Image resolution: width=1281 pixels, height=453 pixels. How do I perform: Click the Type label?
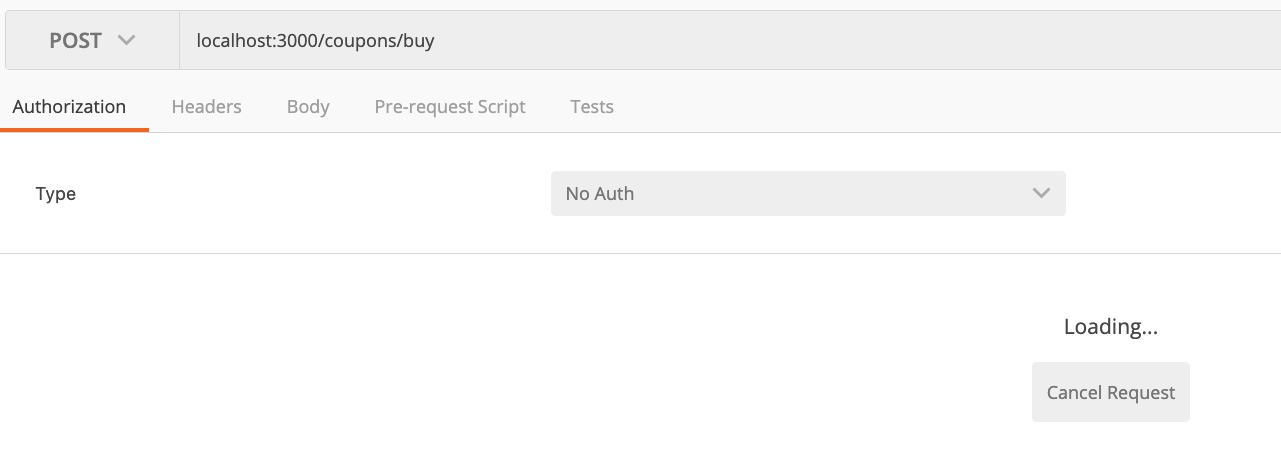[x=56, y=194]
